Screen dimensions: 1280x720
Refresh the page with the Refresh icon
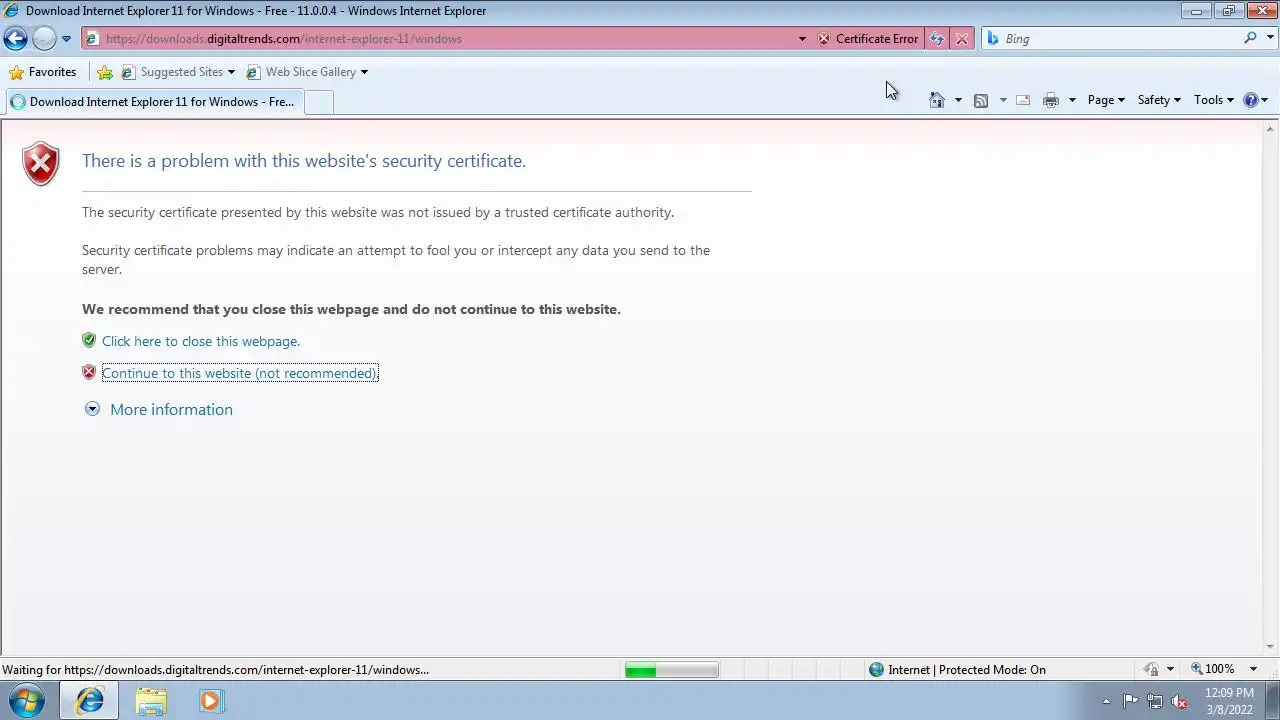point(937,39)
